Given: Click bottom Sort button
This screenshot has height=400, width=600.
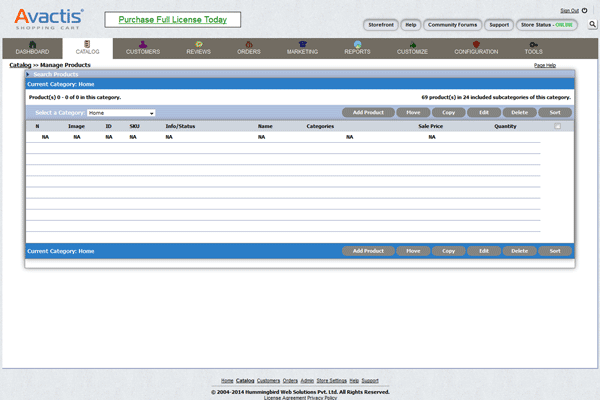Looking at the screenshot, I should (555, 251).
